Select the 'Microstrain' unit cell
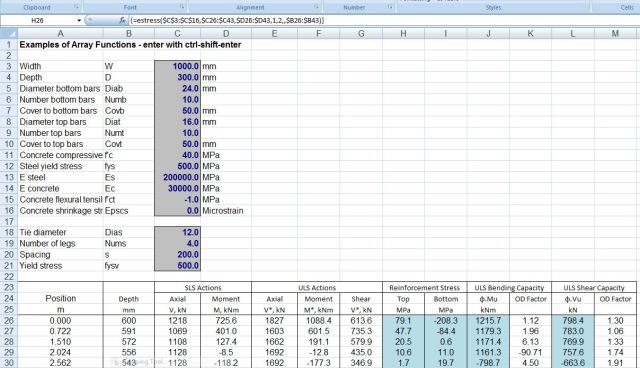640x368 pixels. (226, 211)
